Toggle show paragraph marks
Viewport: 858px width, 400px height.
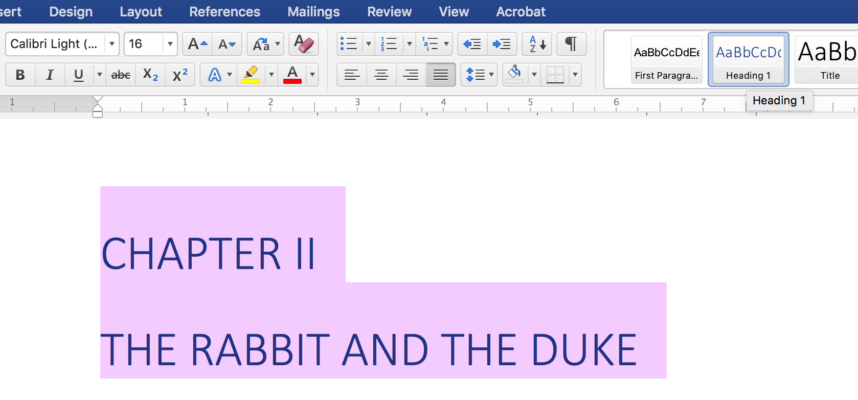coord(570,44)
